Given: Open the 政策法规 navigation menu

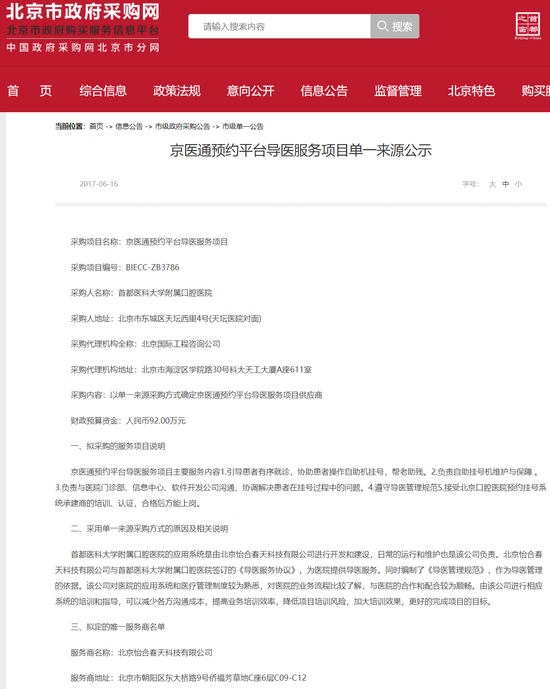Looking at the screenshot, I should [x=177, y=91].
